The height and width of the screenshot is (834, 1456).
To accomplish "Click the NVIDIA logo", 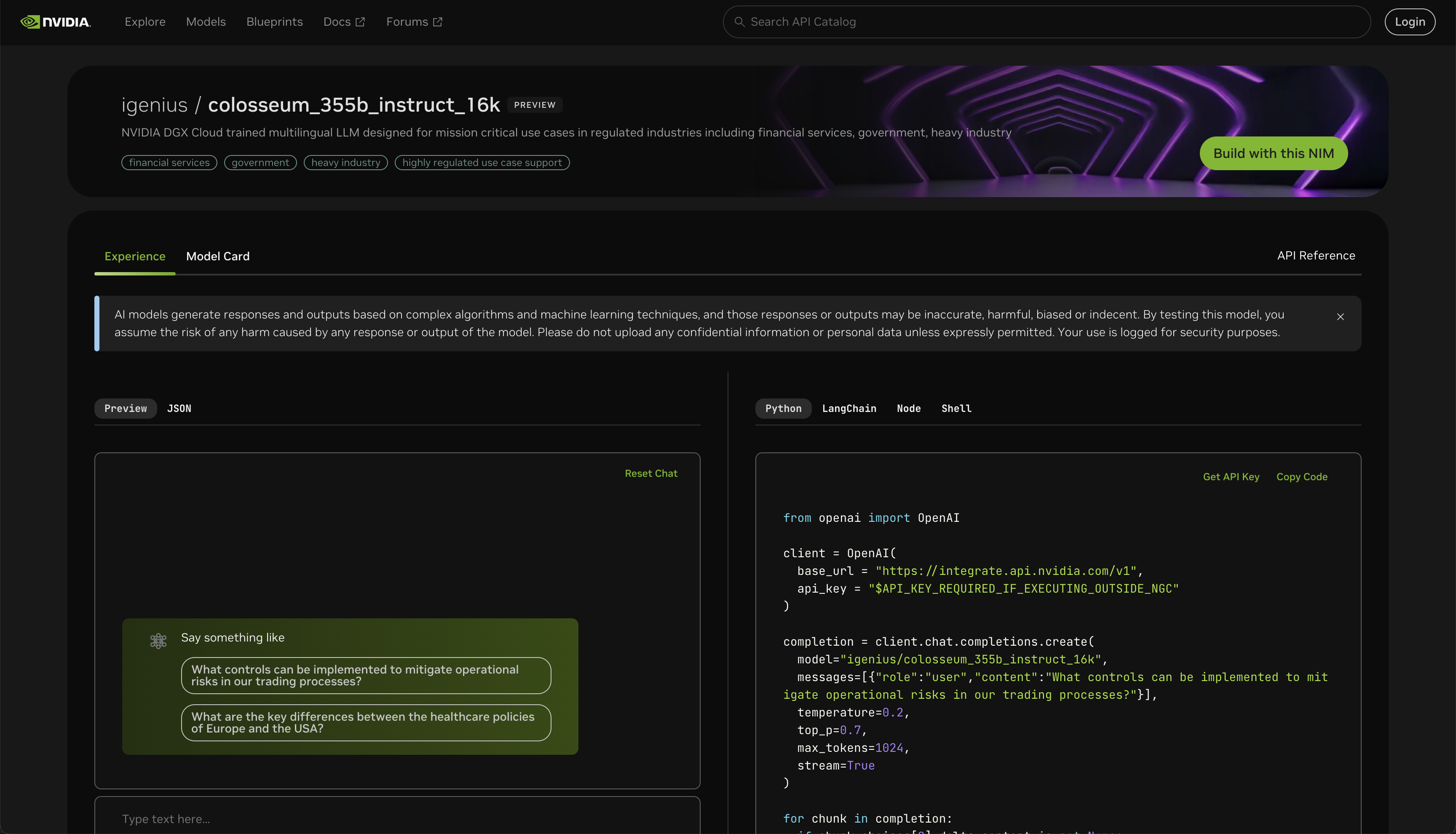I will pos(56,22).
